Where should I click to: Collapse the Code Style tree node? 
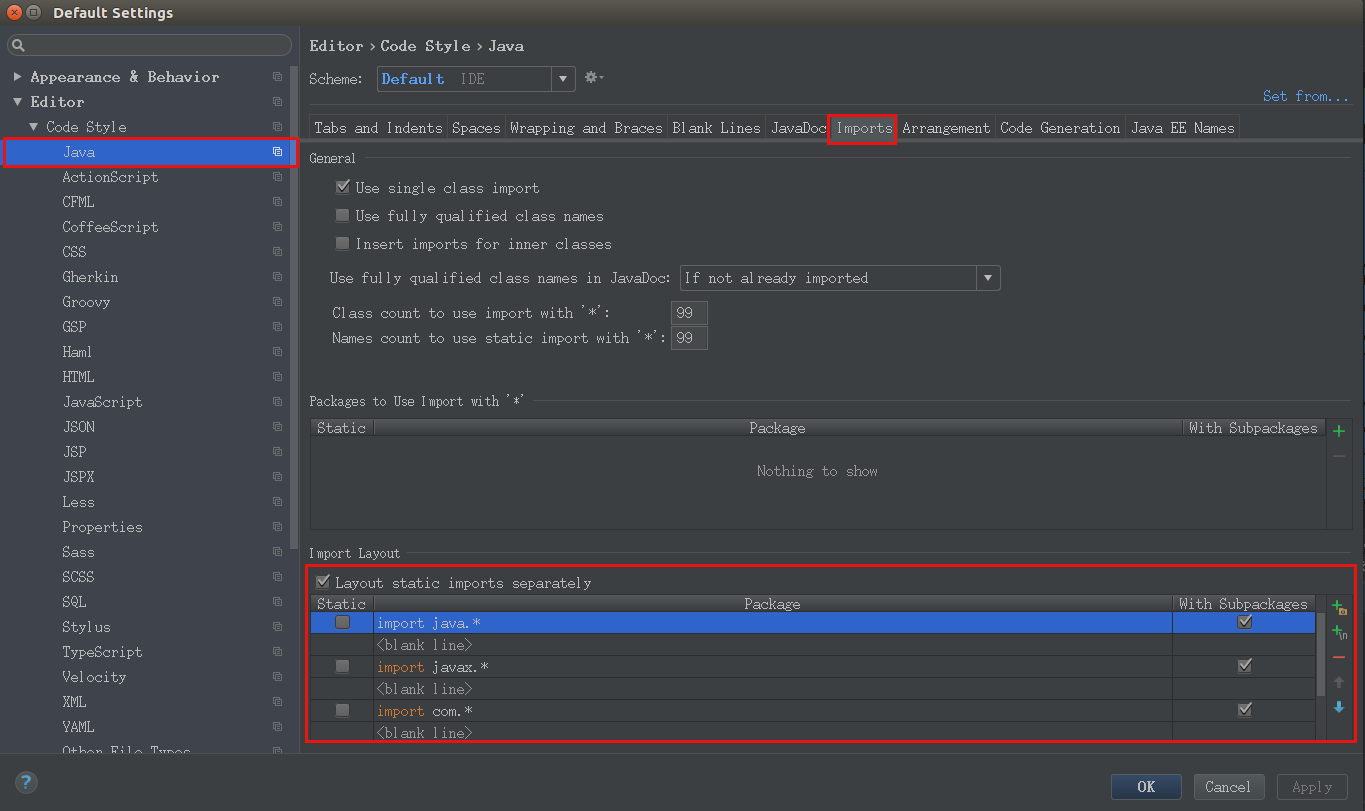coord(33,127)
